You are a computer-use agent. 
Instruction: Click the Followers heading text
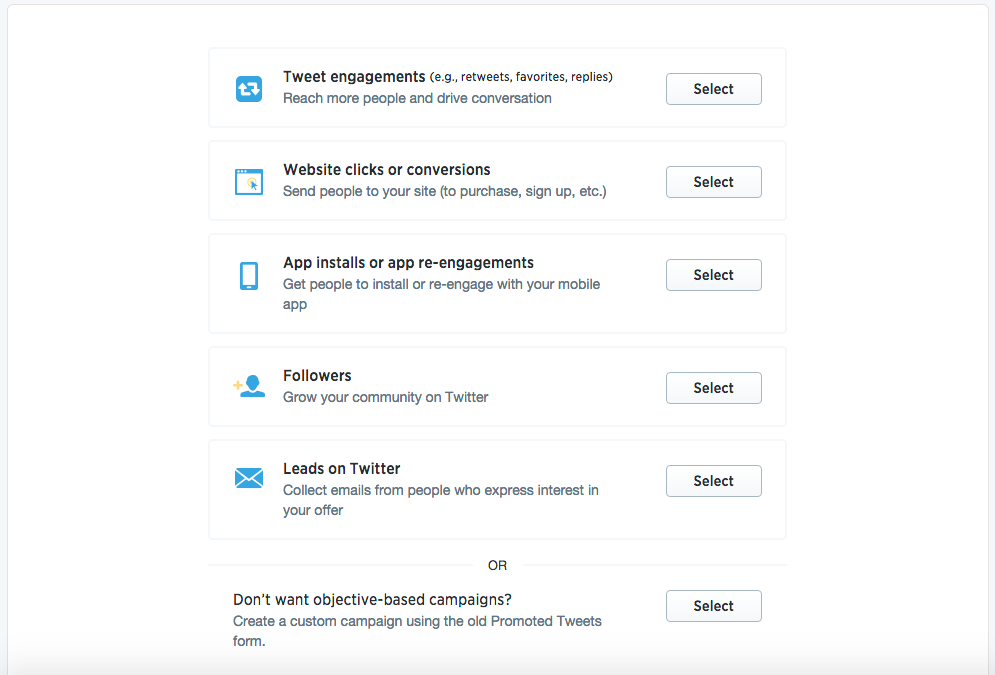pos(317,376)
